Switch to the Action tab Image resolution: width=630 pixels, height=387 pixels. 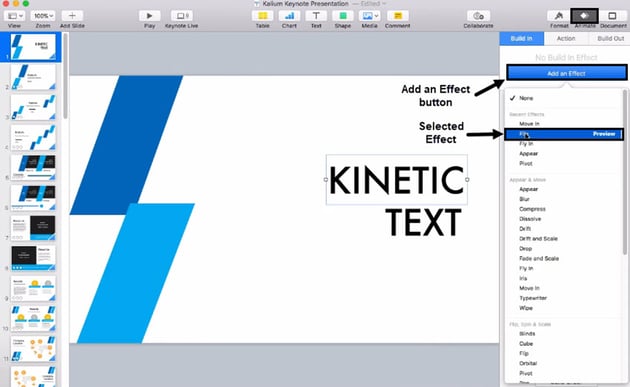tap(566, 39)
